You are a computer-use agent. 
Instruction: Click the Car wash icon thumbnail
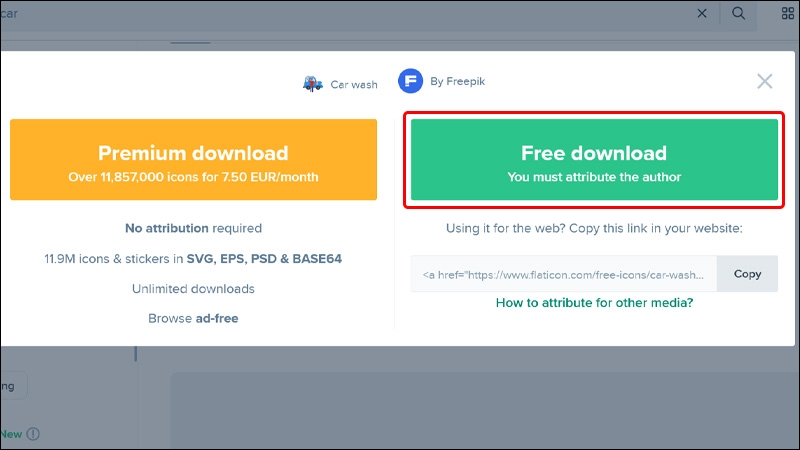point(313,84)
